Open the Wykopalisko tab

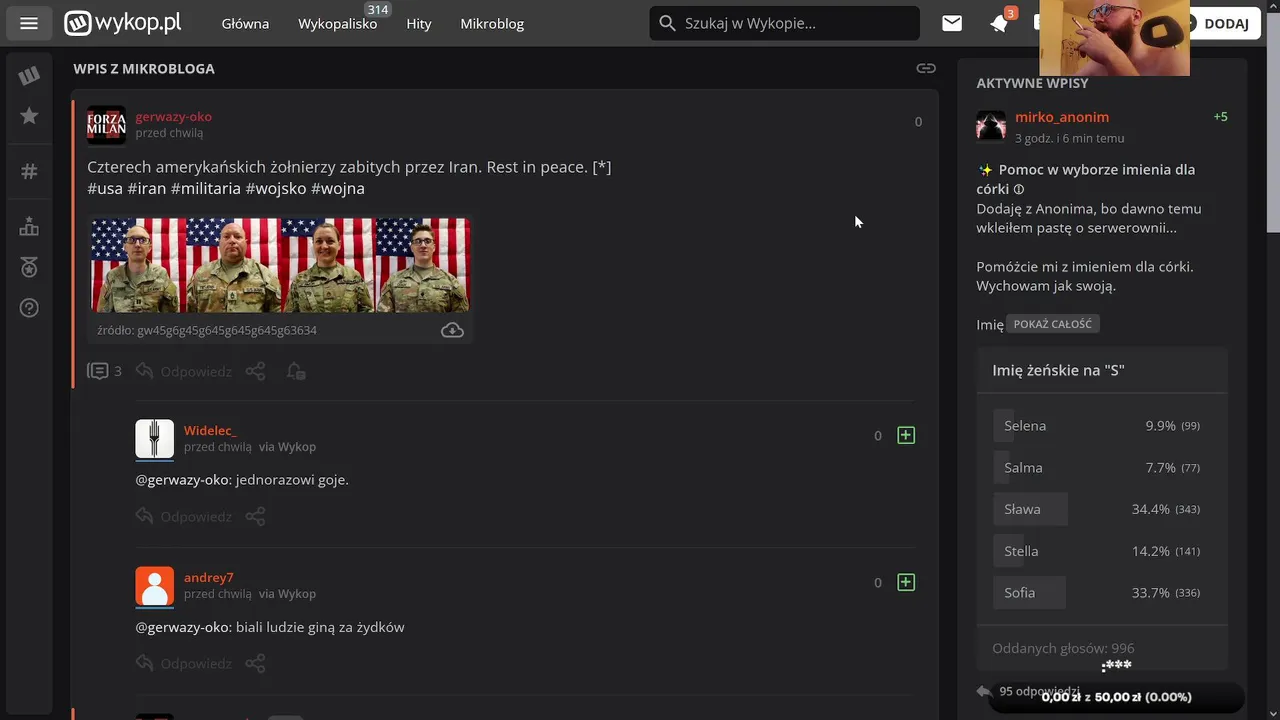coord(338,23)
